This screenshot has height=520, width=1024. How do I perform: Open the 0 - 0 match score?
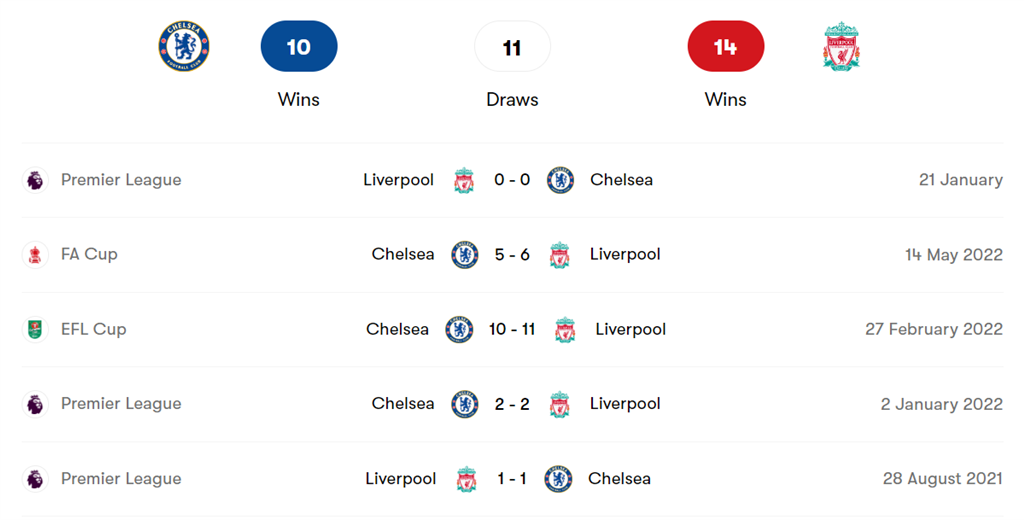pos(512,180)
